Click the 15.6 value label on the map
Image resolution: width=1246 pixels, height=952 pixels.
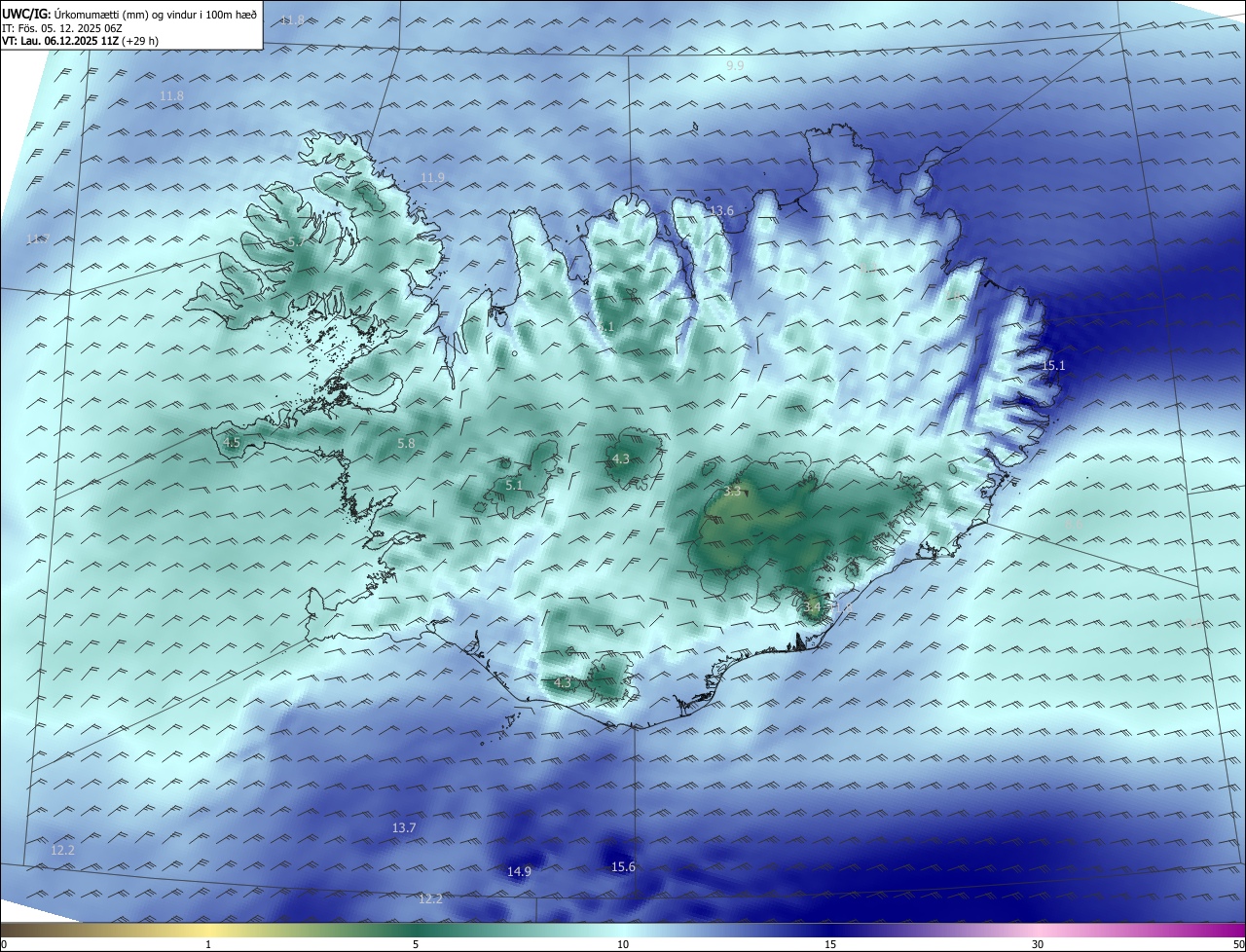pyautogui.click(x=623, y=866)
